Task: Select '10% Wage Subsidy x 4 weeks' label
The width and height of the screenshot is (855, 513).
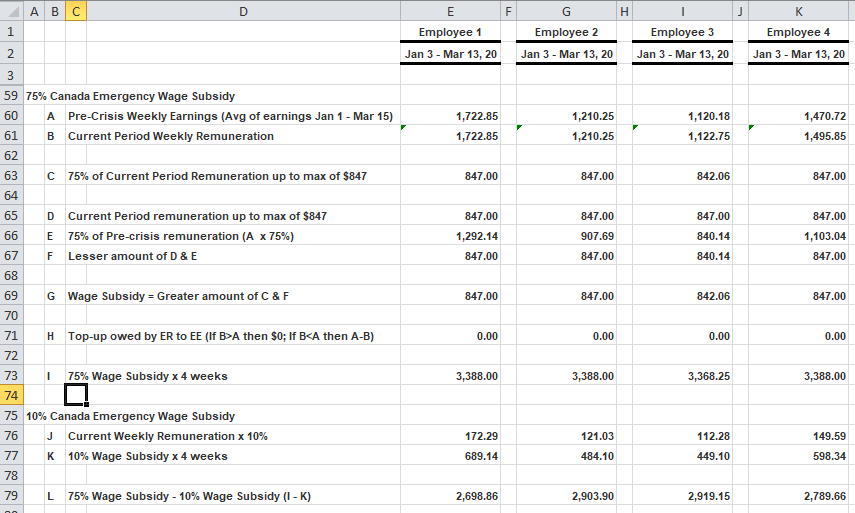Action: 147,456
